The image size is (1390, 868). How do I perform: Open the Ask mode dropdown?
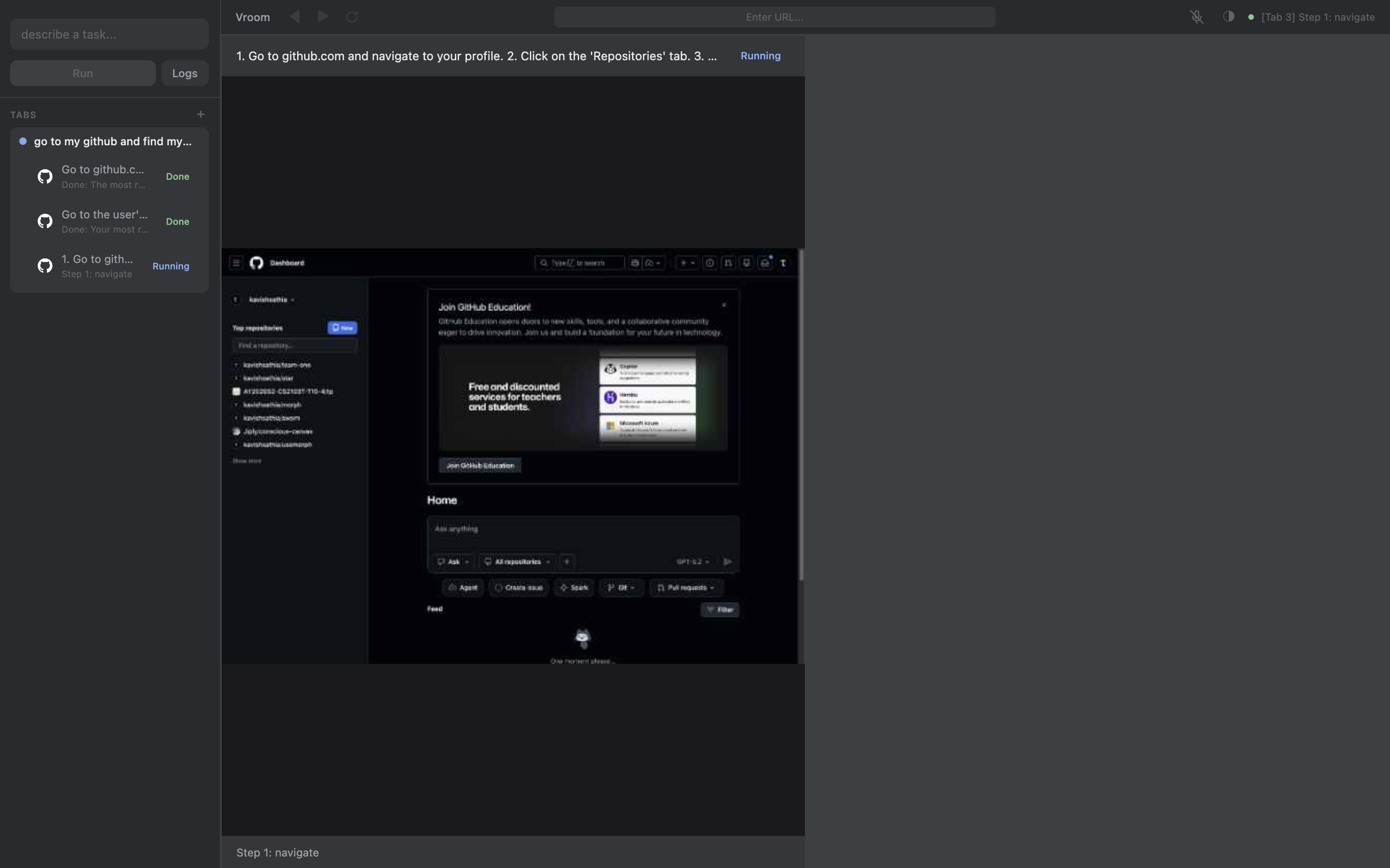coord(453,561)
